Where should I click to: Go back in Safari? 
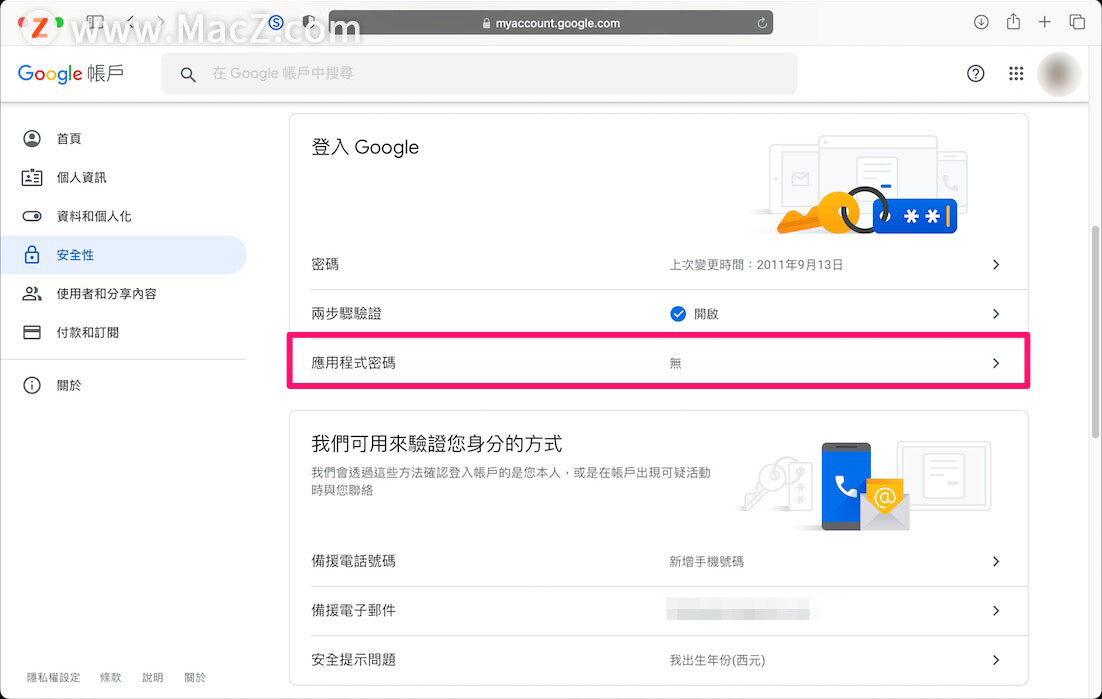(x=131, y=22)
